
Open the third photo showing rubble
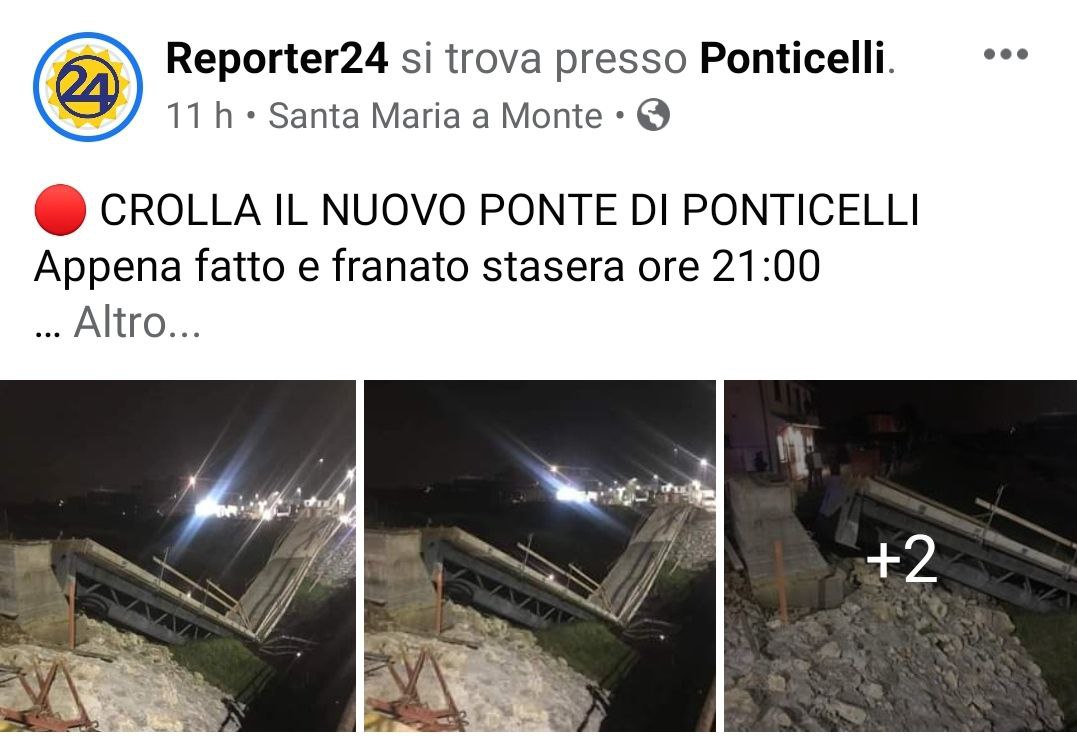coord(900,556)
